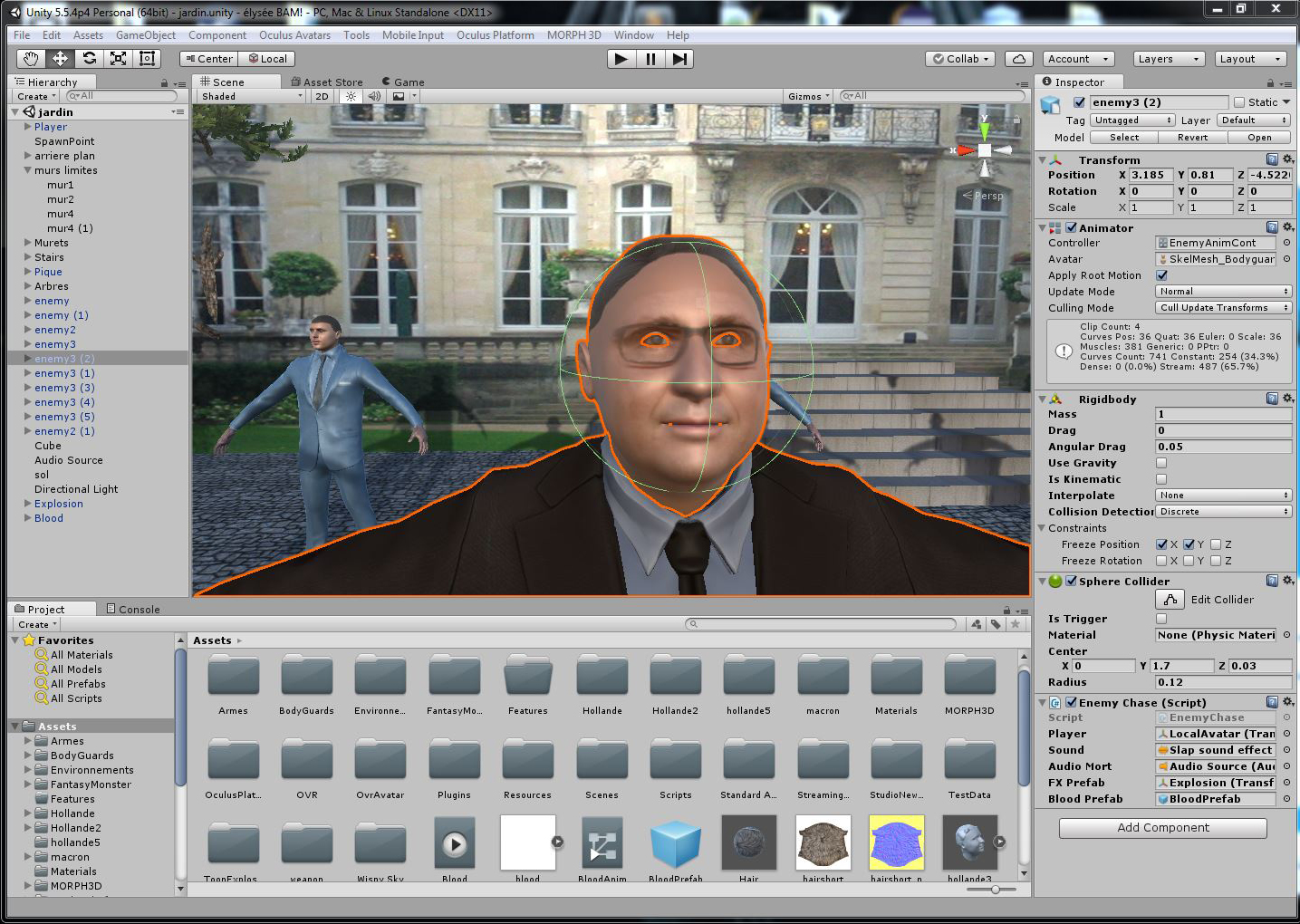Select the Scale tool
1300x924 pixels.
tap(118, 59)
